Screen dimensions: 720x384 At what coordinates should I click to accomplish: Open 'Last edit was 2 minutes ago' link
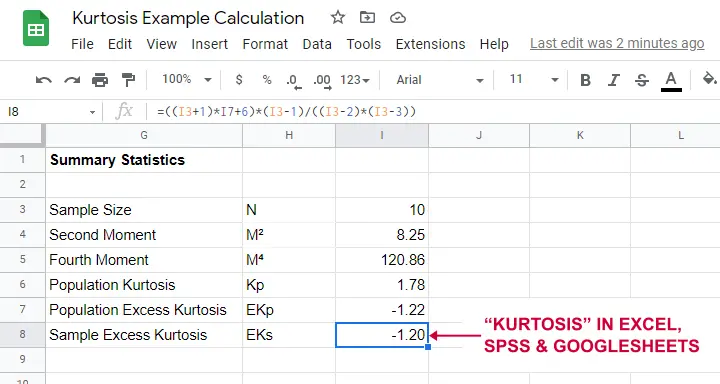(x=617, y=43)
